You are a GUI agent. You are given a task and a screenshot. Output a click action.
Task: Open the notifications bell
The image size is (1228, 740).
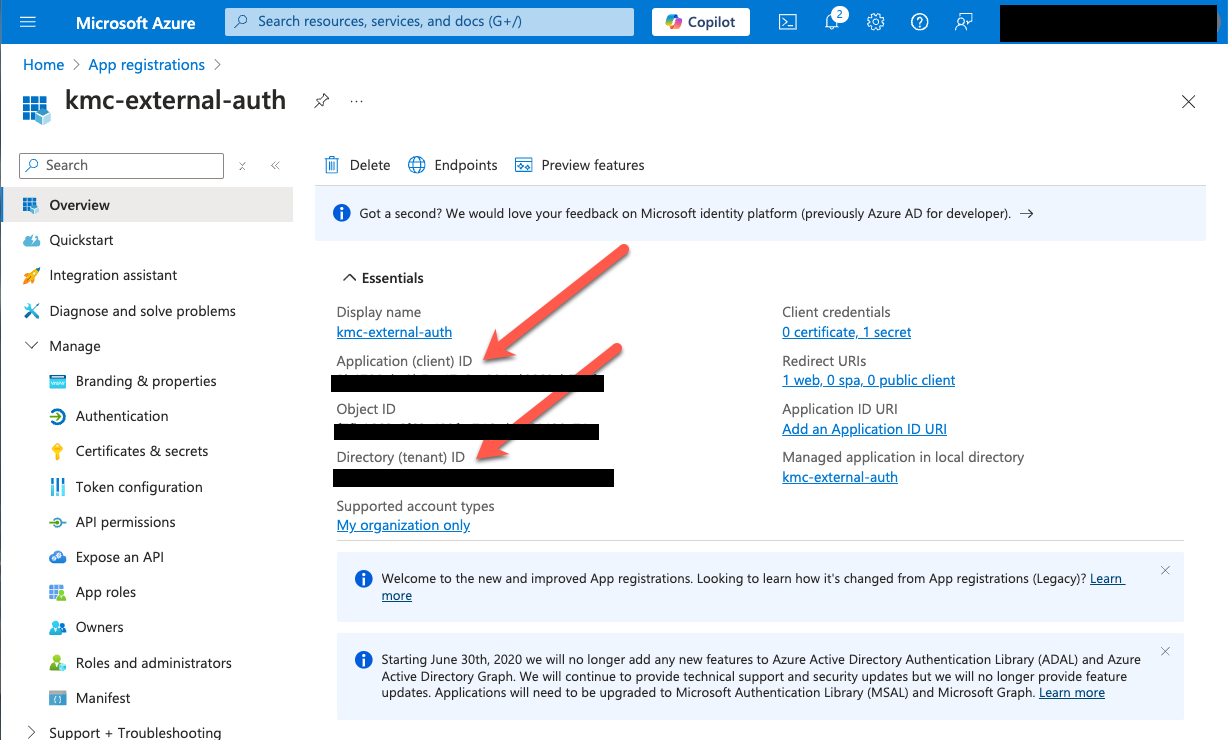tap(831, 21)
